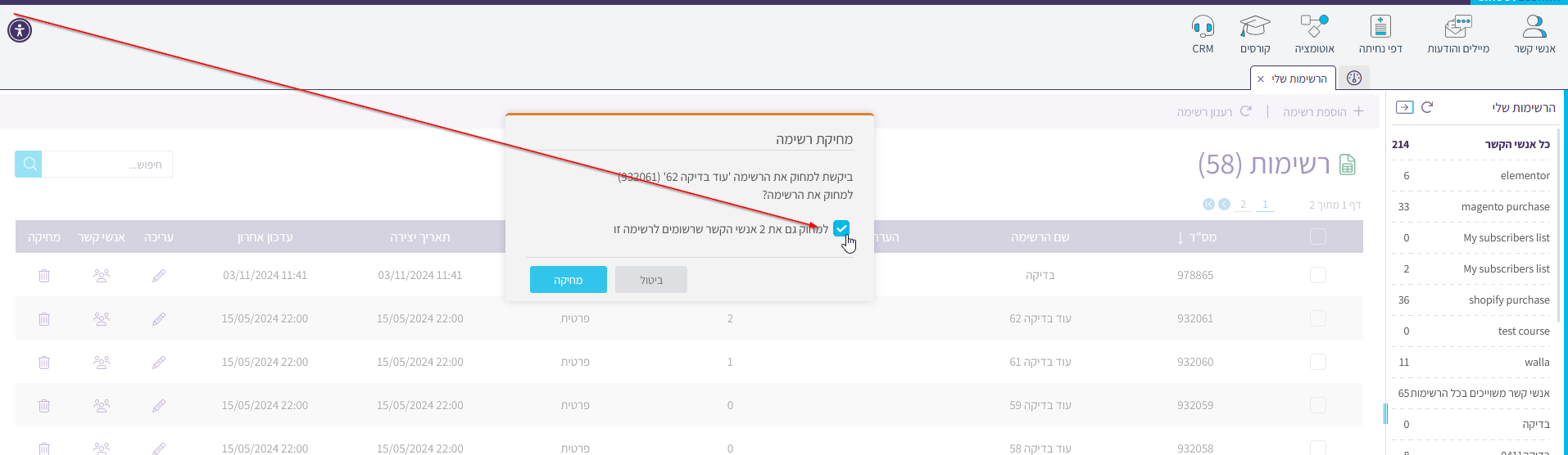Open the courses graduation cap icon
The height and width of the screenshot is (455, 1568).
pos(1254,28)
